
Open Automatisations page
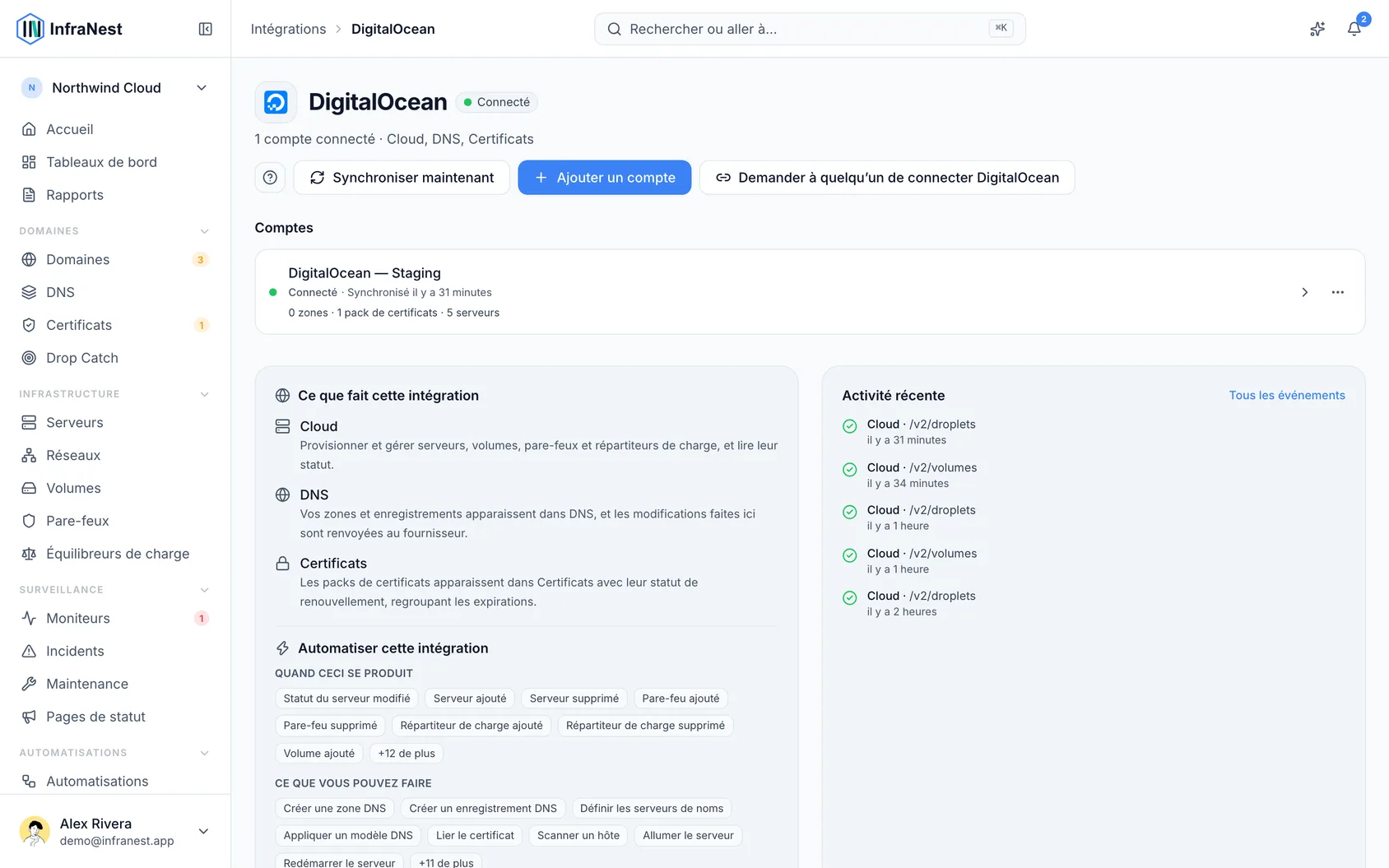click(x=115, y=781)
